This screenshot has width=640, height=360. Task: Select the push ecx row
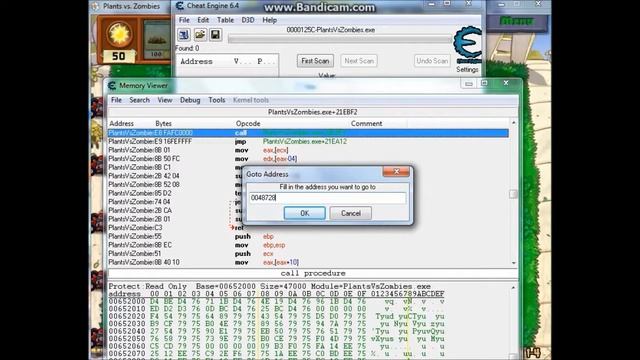click(308, 253)
